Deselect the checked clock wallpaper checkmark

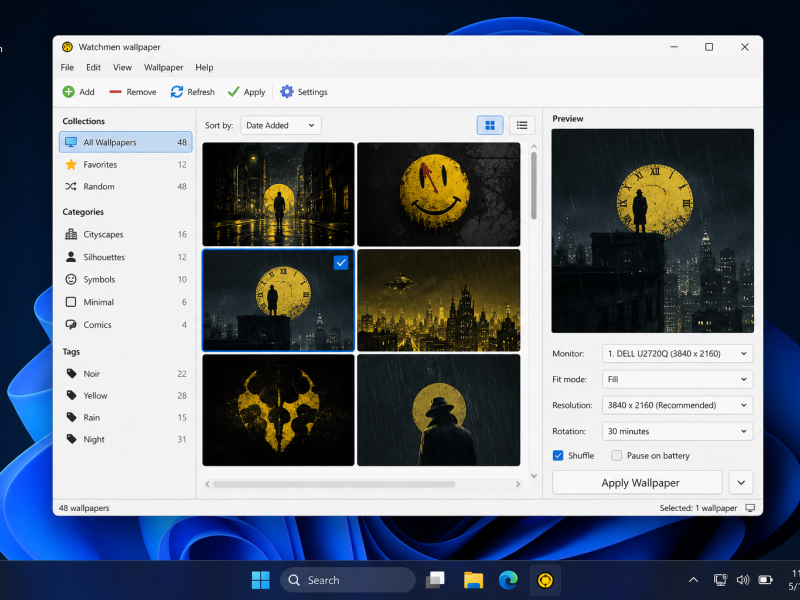tap(341, 263)
